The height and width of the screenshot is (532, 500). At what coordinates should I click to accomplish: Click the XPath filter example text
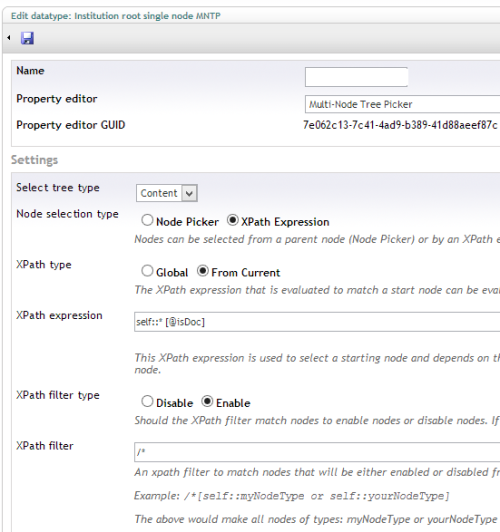(292, 496)
